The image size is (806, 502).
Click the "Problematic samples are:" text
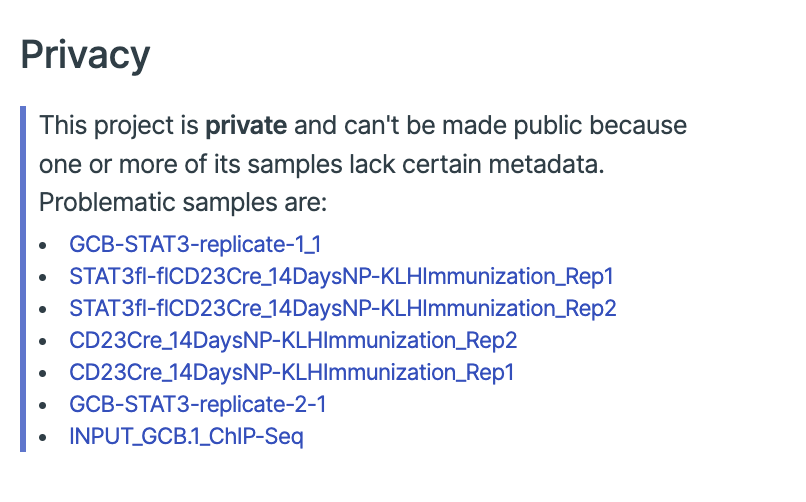click(x=183, y=202)
